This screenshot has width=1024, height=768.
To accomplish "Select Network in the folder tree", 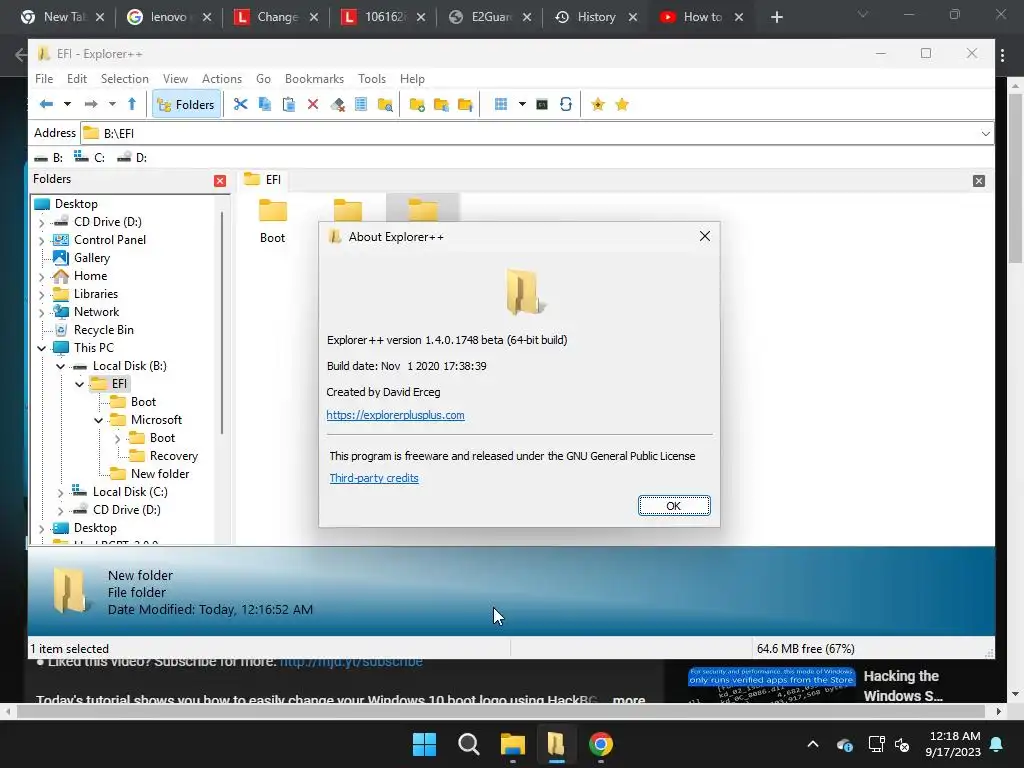I will pyautogui.click(x=96, y=312).
